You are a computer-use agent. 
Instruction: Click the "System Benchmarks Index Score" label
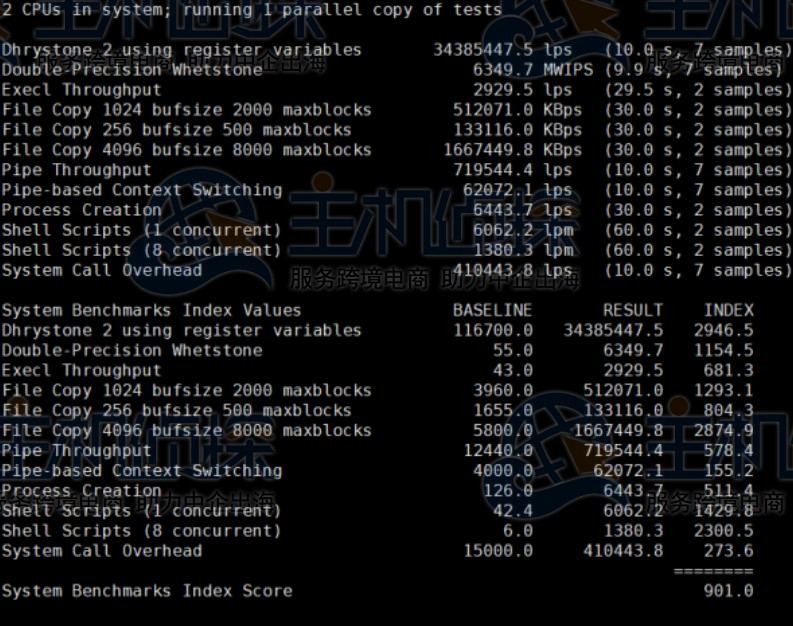(x=147, y=591)
